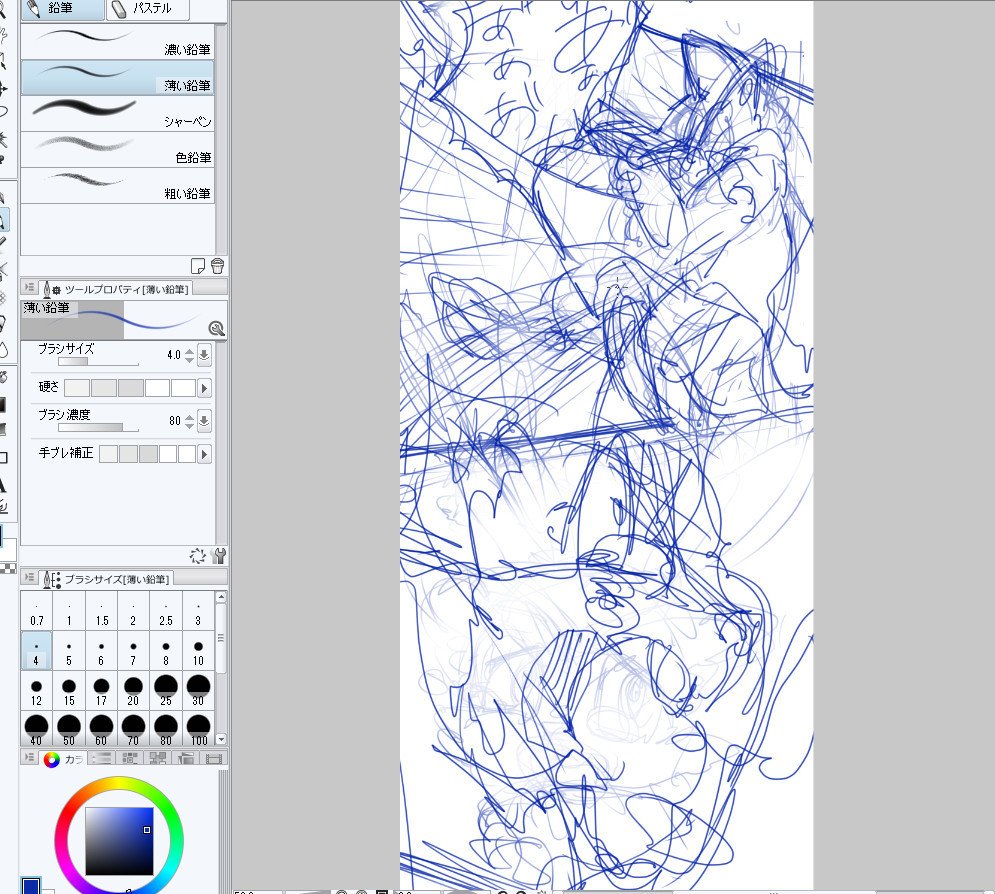Increase brush density with the up stepper
Screen dimensions: 995x894
[x=189, y=417]
